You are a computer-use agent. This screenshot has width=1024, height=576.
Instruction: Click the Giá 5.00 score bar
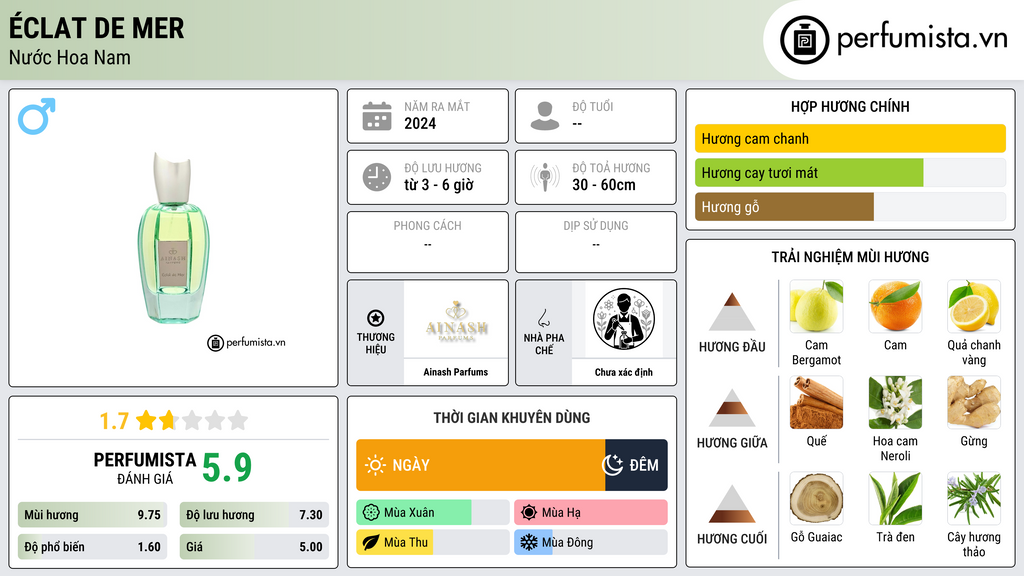point(254,547)
